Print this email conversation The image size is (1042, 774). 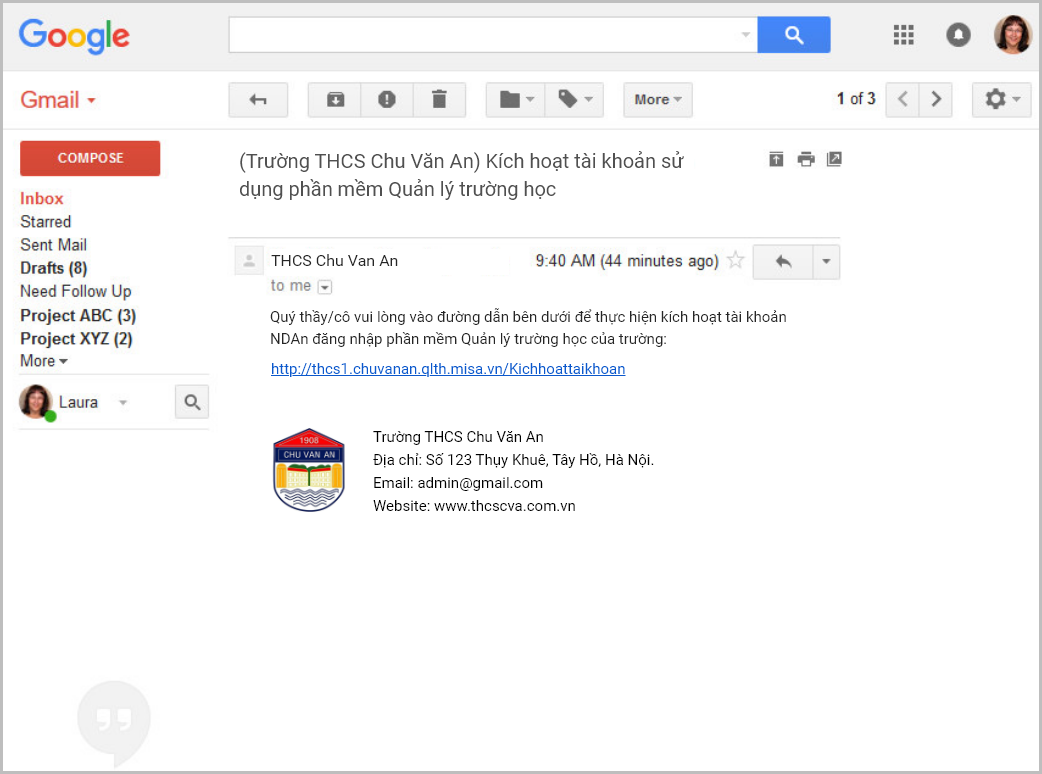(x=805, y=159)
